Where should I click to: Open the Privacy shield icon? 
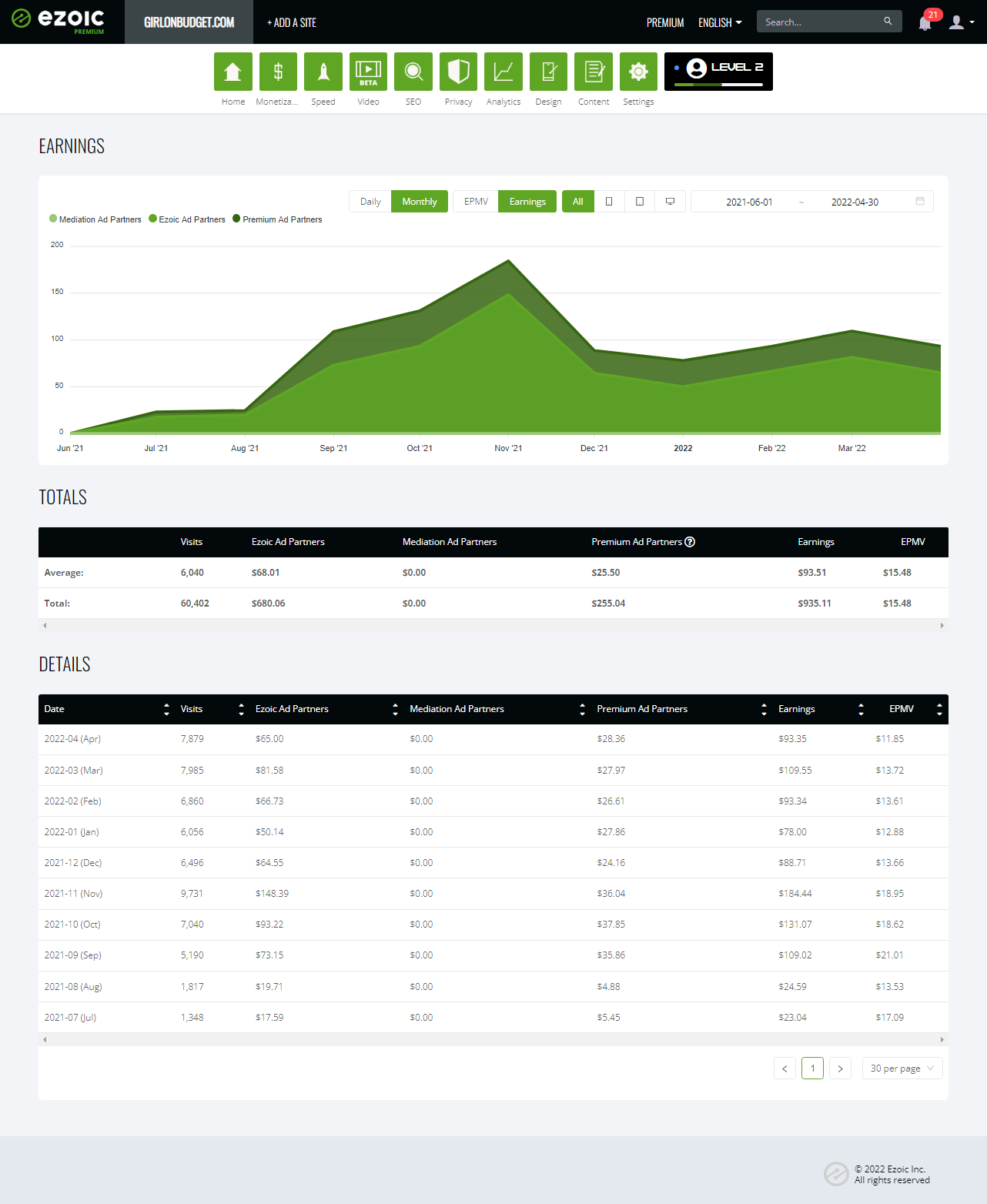[x=458, y=72]
